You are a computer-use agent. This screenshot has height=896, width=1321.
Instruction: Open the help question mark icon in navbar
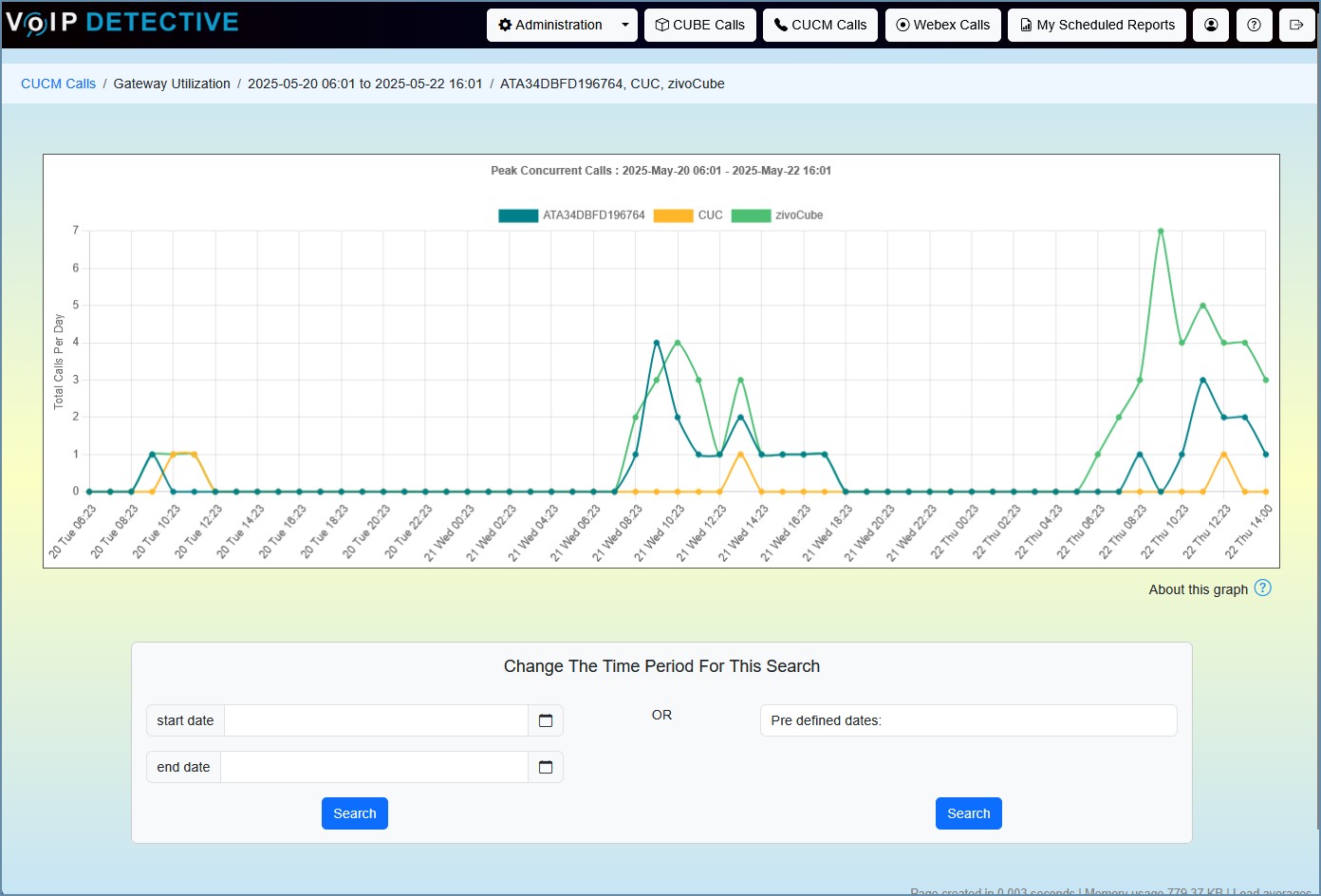click(x=1255, y=25)
